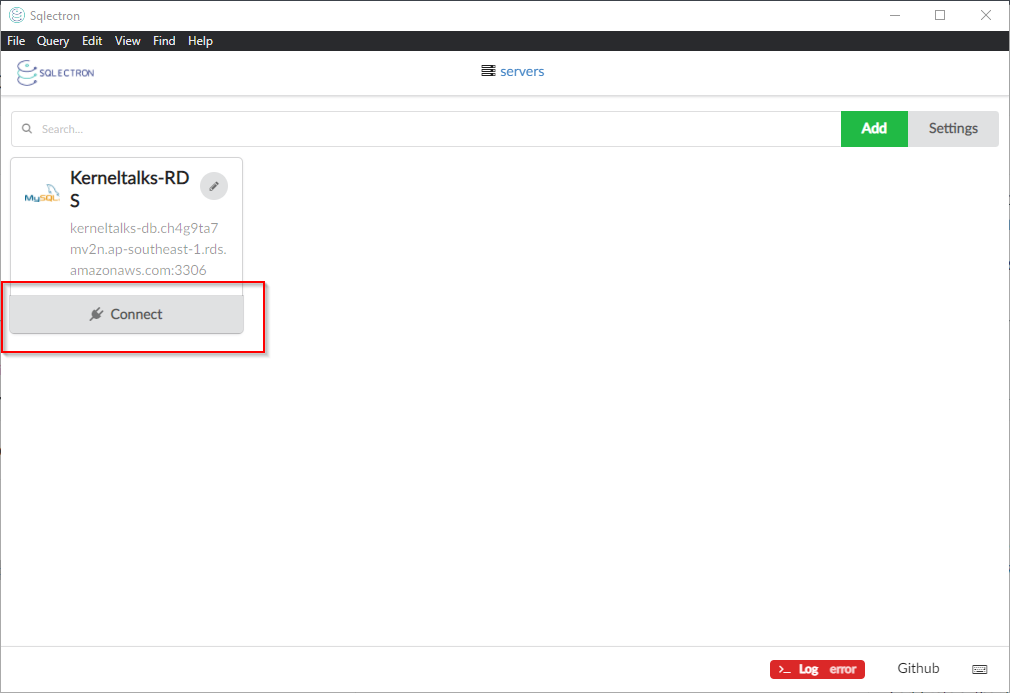Click the MySQL logo on server card
This screenshot has height=693, width=1010.
[x=42, y=195]
